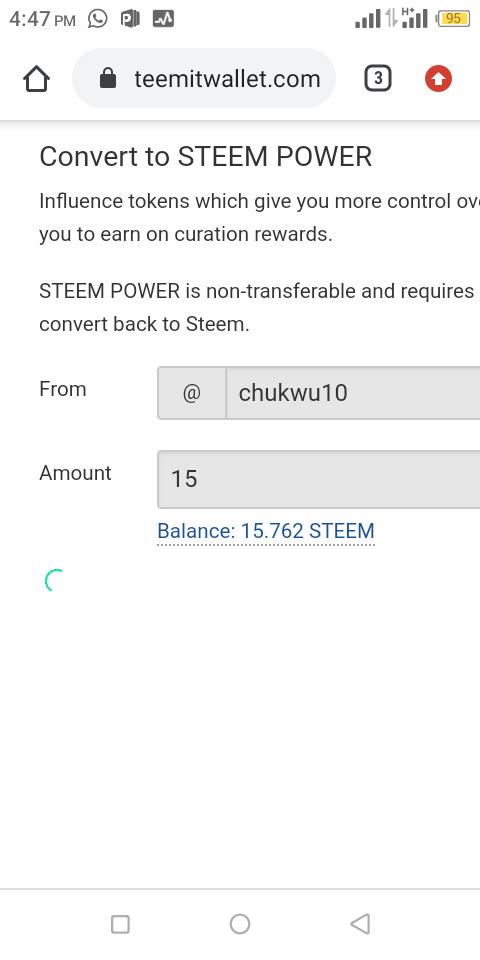Tap the activity monitor notification icon
Screen dimensions: 480x960
click(x=163, y=19)
